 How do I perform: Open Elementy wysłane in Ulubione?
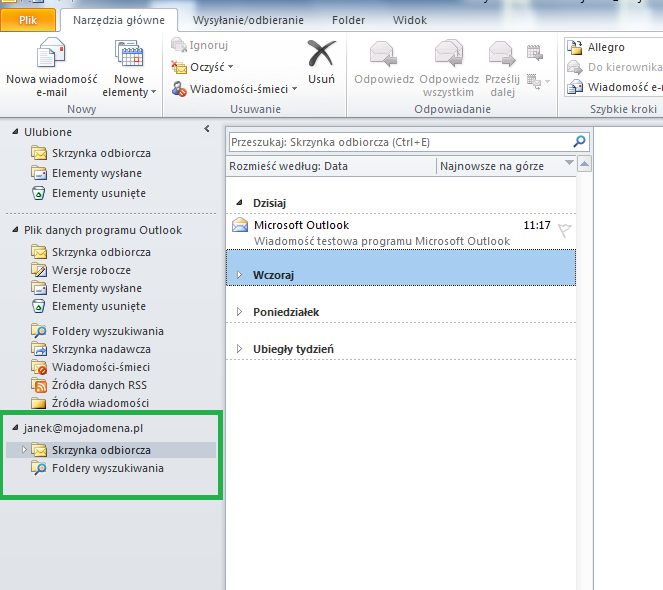click(96, 173)
